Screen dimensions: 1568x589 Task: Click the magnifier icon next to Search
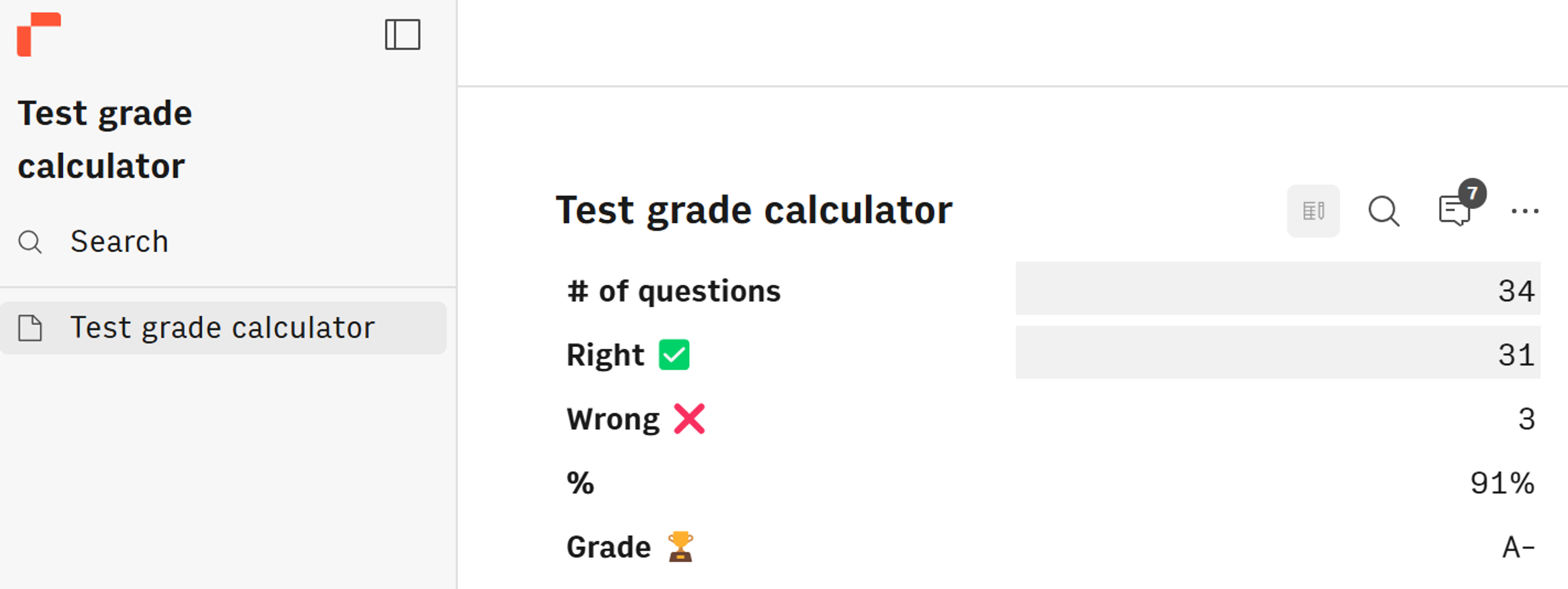30,242
